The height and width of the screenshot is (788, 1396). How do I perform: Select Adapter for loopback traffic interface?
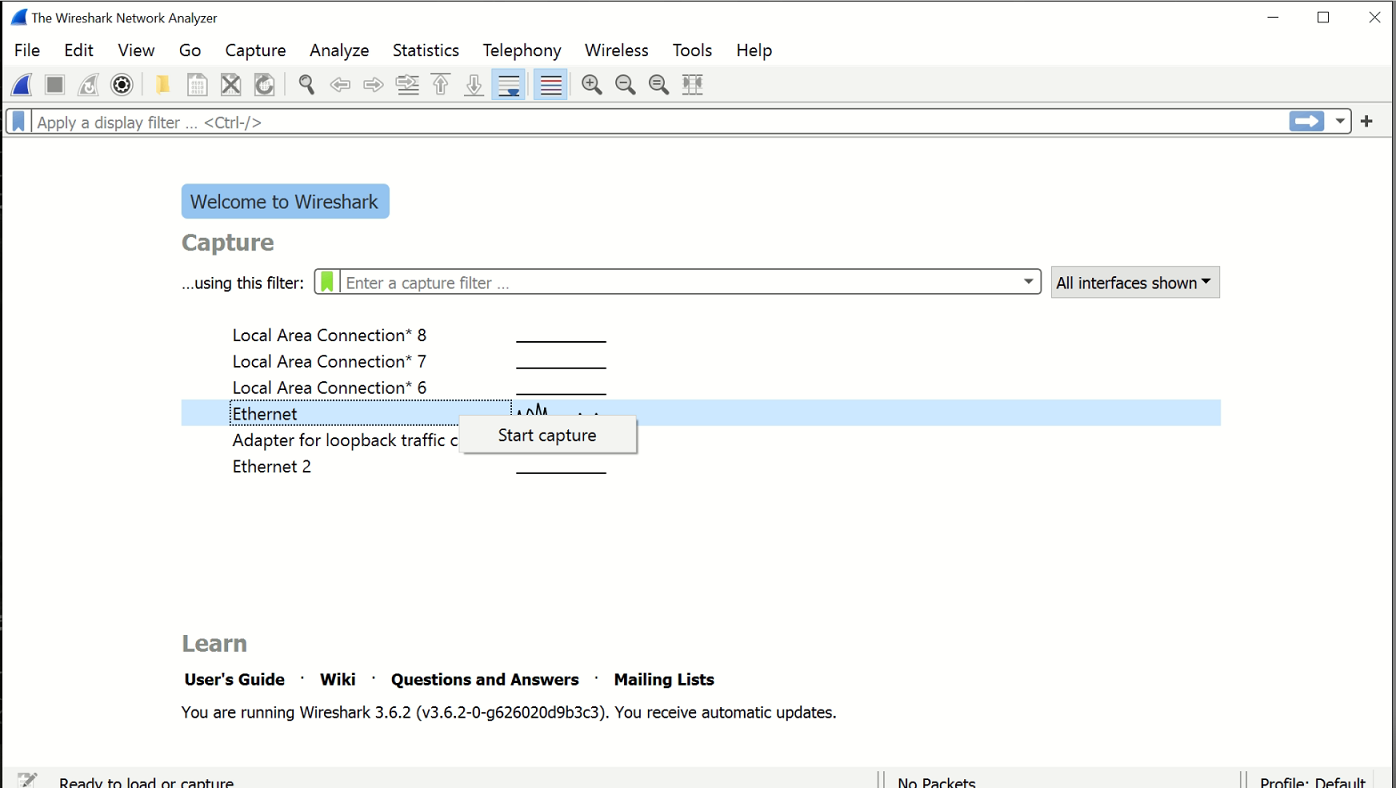coord(345,440)
